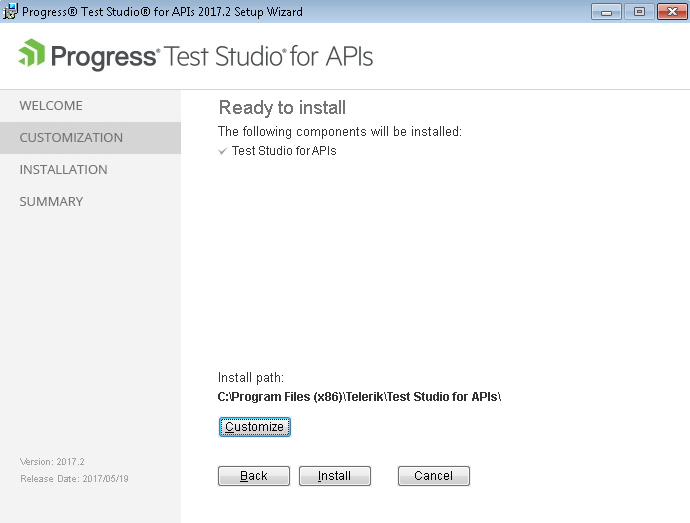Click the 'Version: 2017.2' text
690x523 pixels.
pyautogui.click(x=52, y=462)
